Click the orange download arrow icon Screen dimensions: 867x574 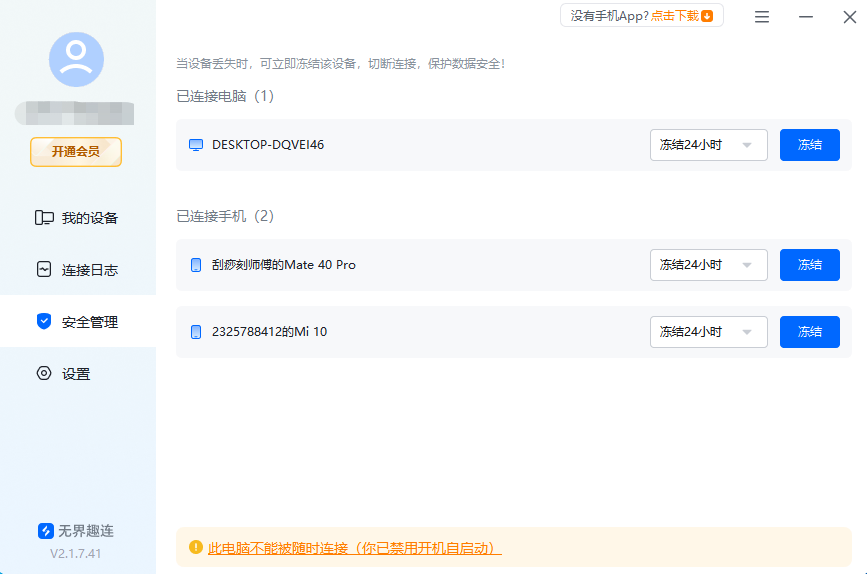tap(707, 16)
